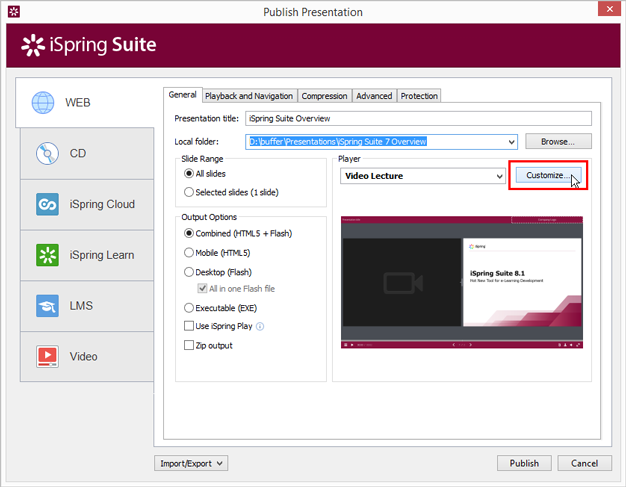Viewport: 626px width, 487px height.
Task: Switch to the General tab
Action: (x=182, y=95)
